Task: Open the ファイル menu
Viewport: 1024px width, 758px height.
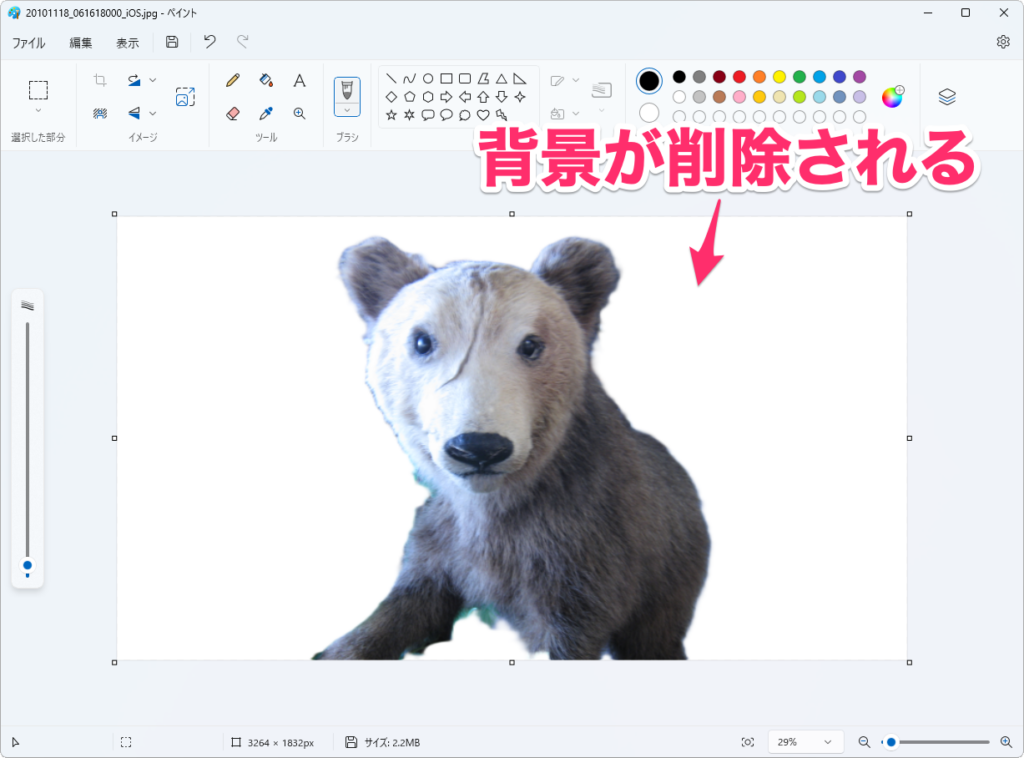Action: (x=28, y=43)
